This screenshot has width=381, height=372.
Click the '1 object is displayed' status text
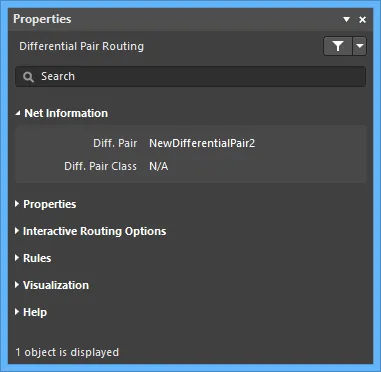click(67, 352)
